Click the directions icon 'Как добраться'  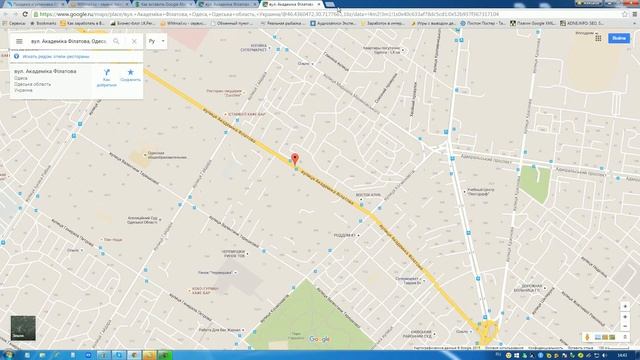(107, 77)
